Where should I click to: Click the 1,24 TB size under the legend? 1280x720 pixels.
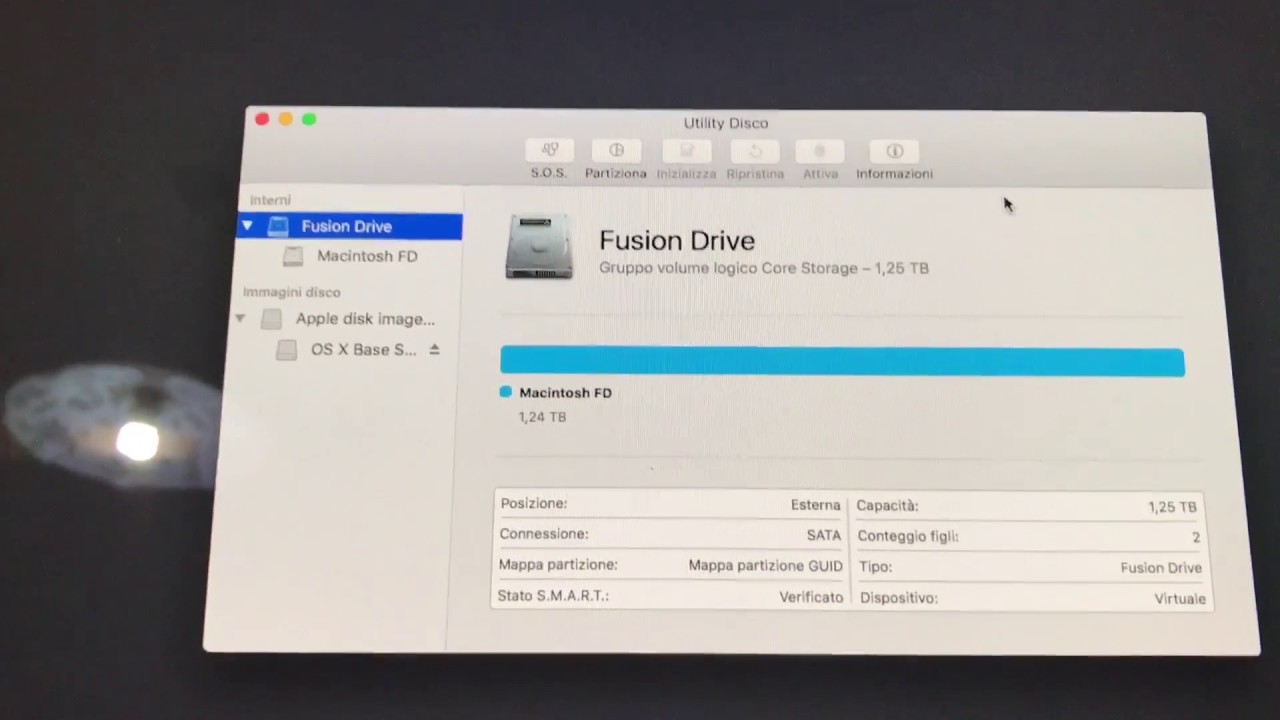point(542,417)
